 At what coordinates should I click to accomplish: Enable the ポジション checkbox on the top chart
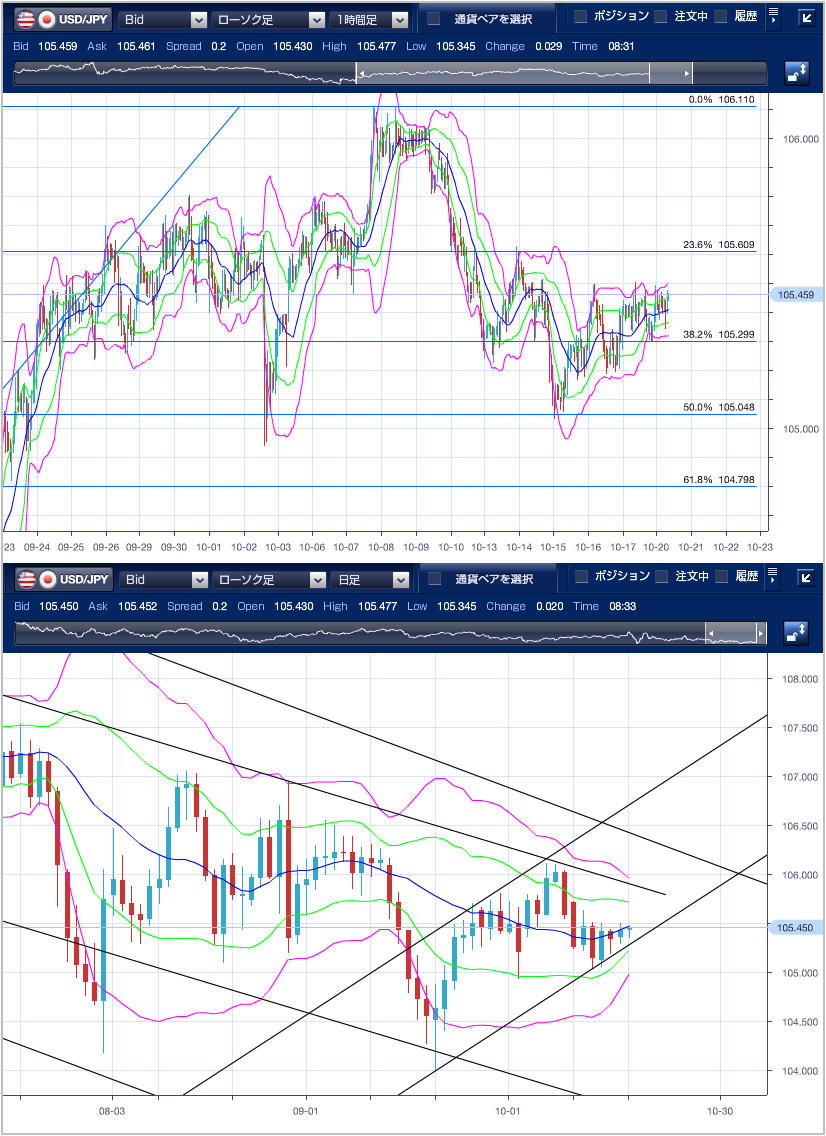point(580,17)
